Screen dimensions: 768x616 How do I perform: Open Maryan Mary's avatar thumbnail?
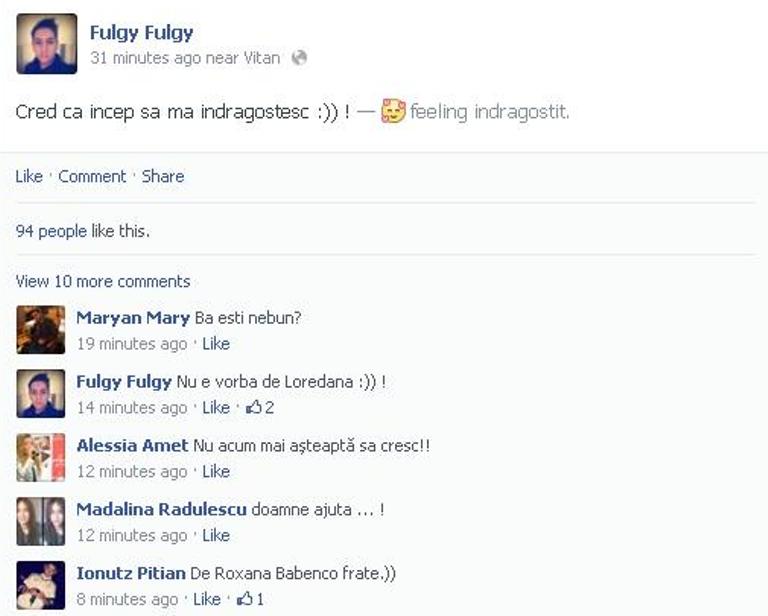[x=41, y=330]
